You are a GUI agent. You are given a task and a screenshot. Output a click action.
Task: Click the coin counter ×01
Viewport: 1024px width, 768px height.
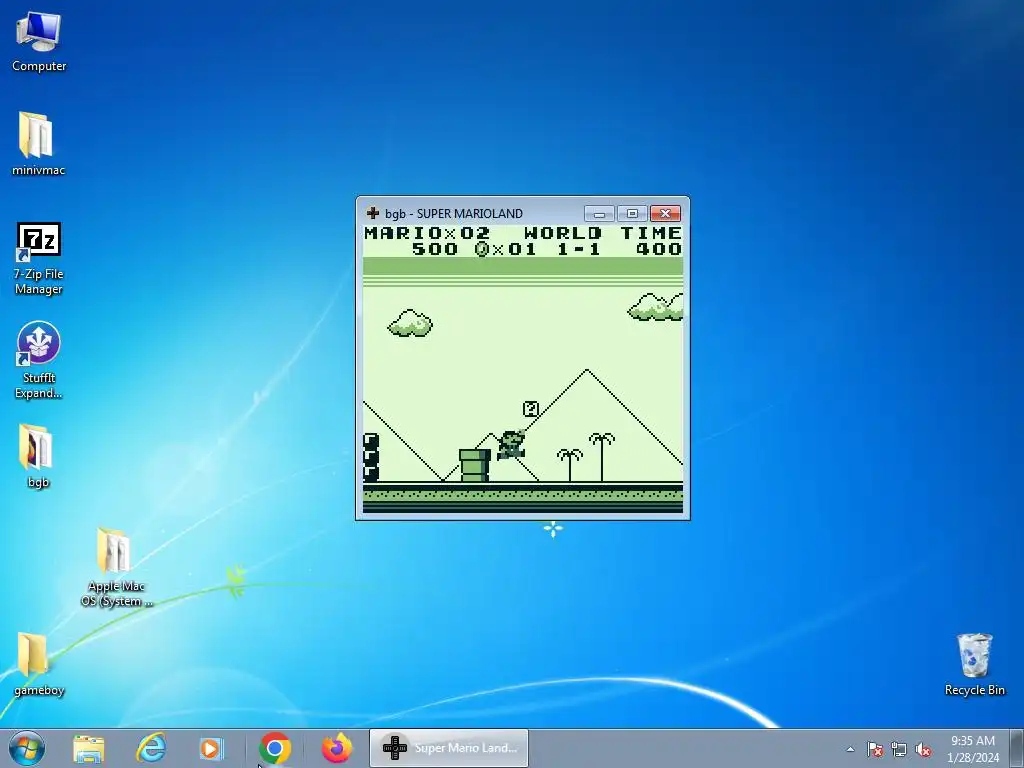coord(506,249)
